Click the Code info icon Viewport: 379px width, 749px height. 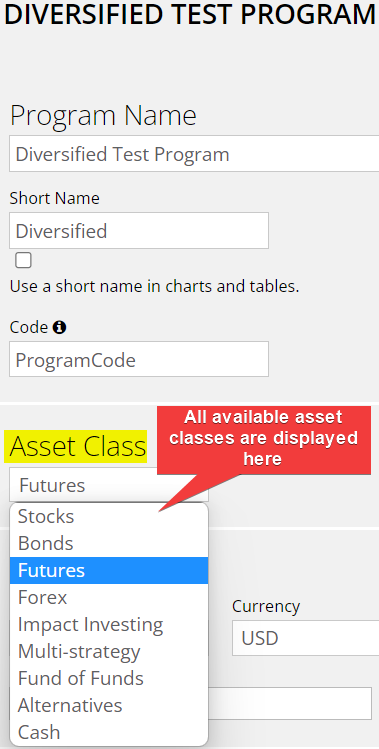pos(59,328)
